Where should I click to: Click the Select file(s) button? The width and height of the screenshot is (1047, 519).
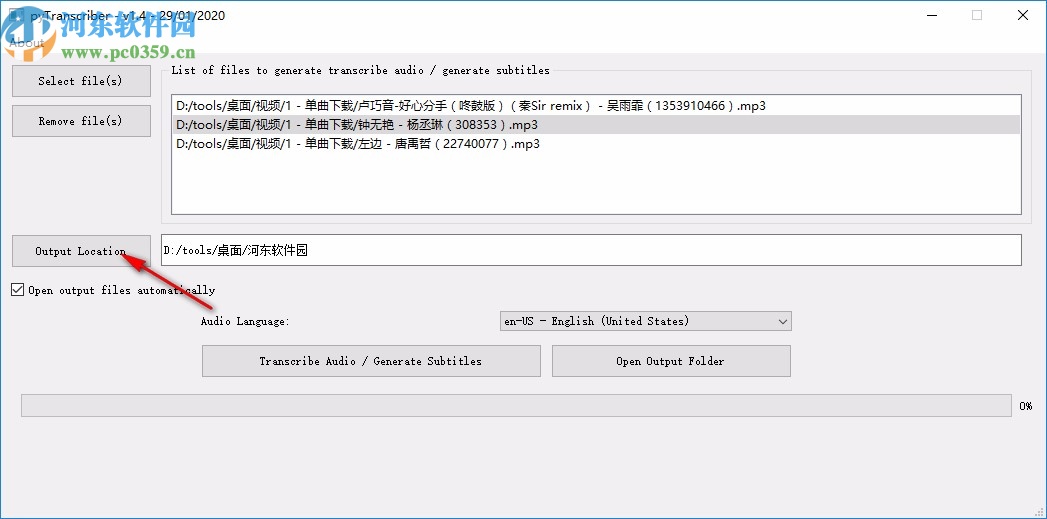point(81,81)
